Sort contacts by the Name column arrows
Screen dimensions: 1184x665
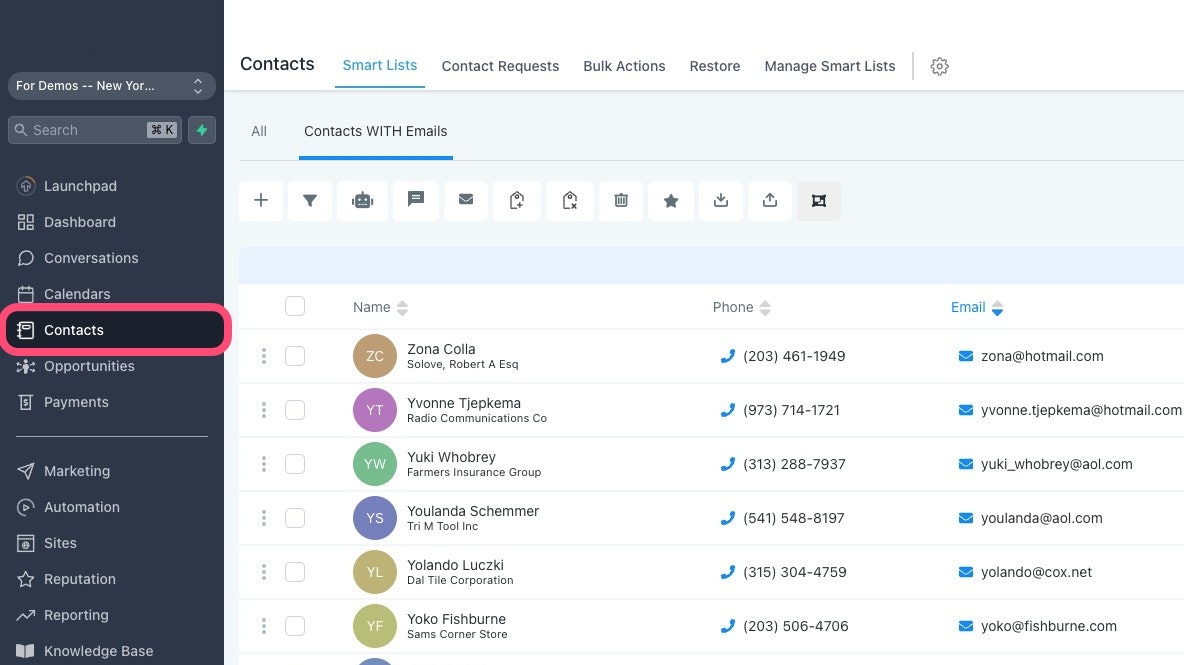click(402, 308)
